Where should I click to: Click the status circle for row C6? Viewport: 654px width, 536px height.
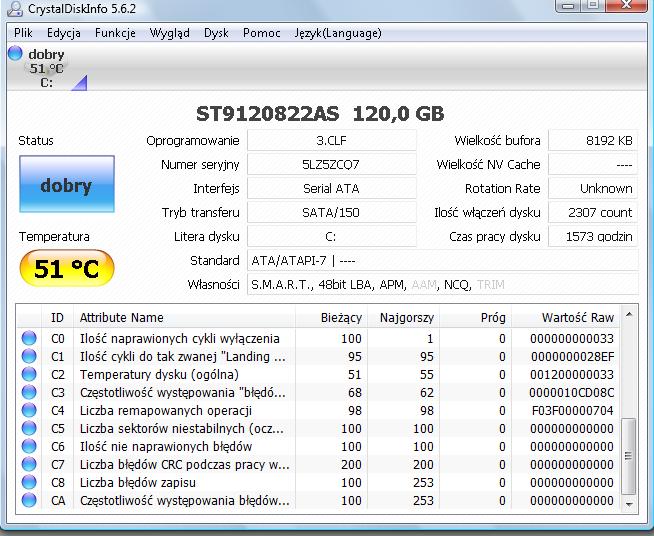coord(29,446)
